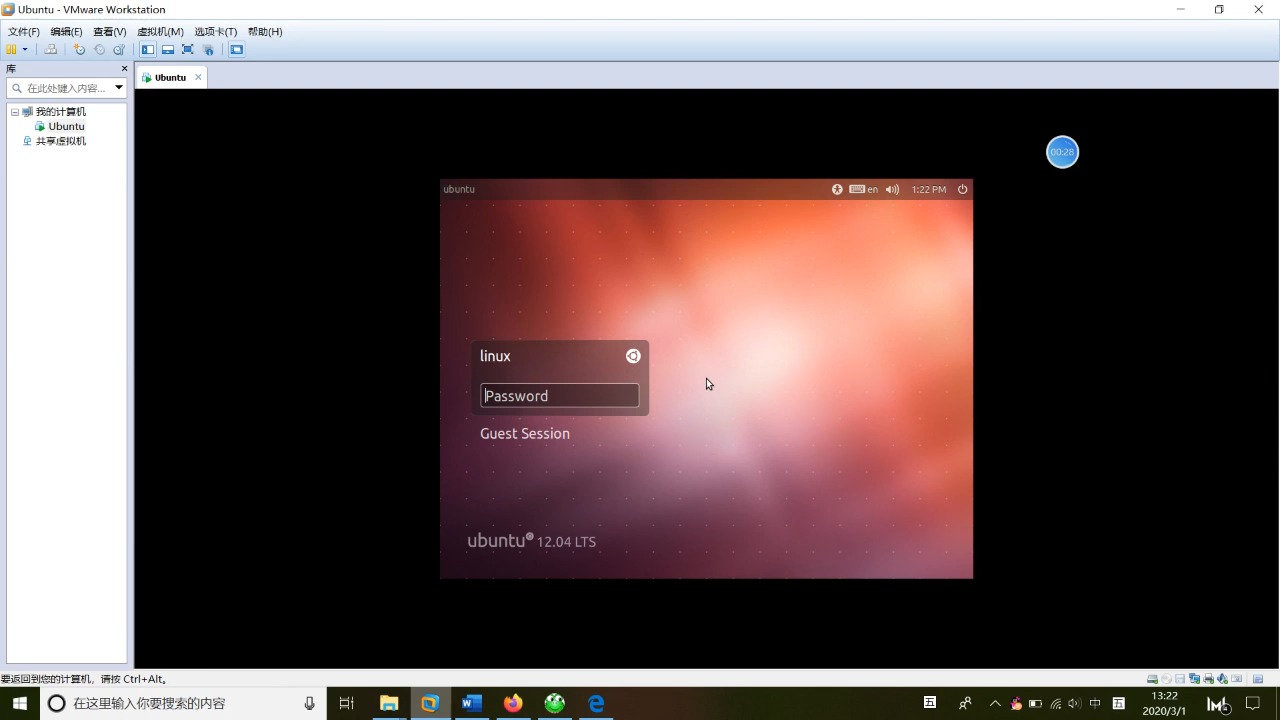
Task: Open the Windows Start menu
Action: point(19,703)
